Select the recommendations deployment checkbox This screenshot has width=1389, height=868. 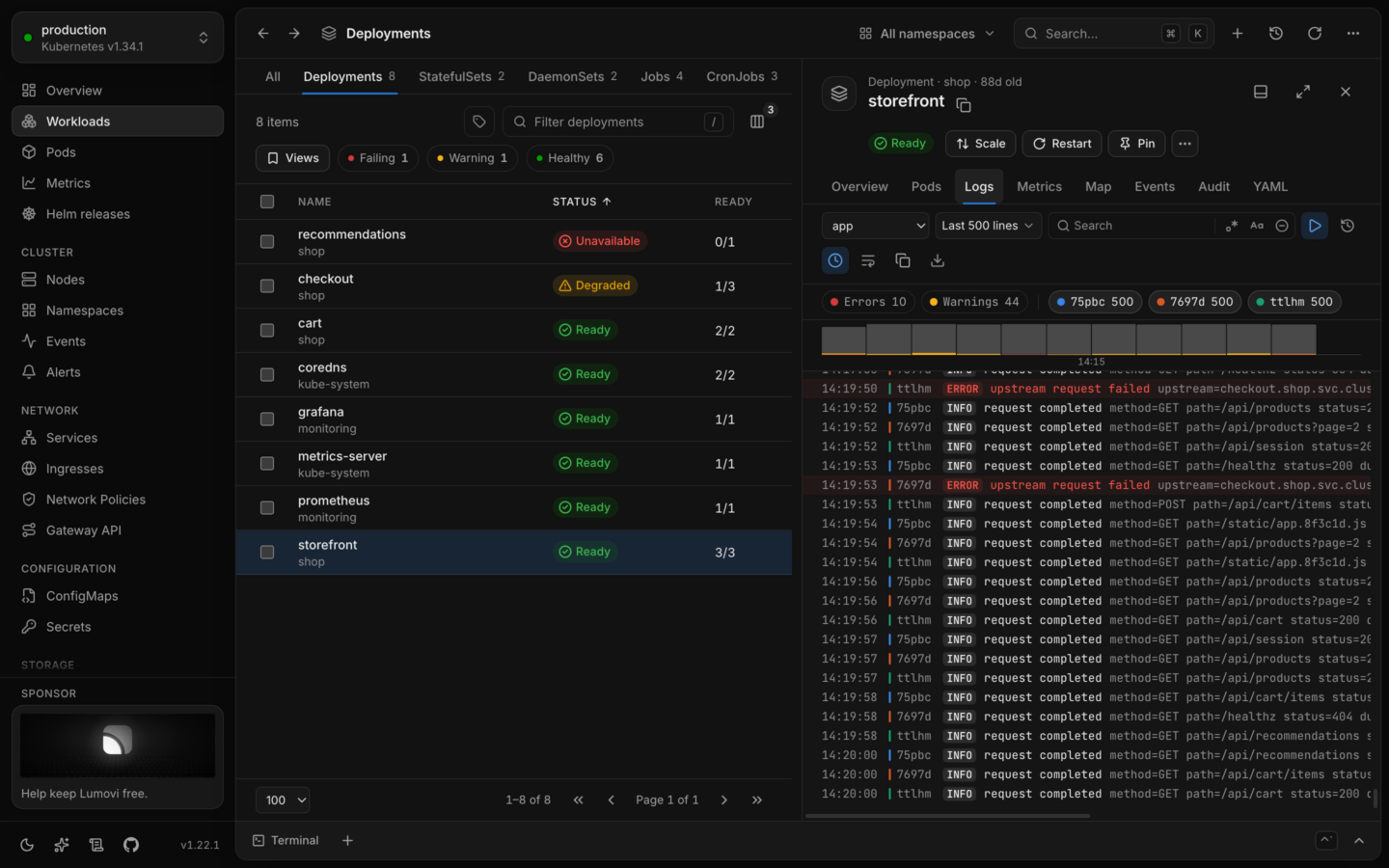[x=267, y=242]
